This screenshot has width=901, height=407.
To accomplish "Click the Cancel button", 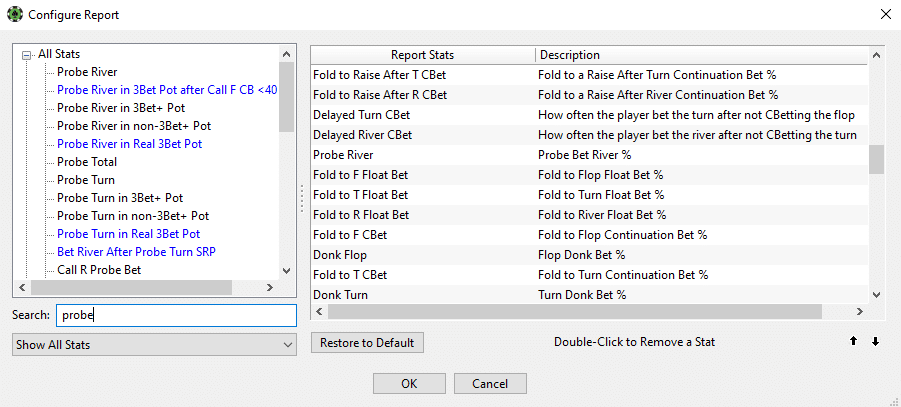I will [x=490, y=383].
